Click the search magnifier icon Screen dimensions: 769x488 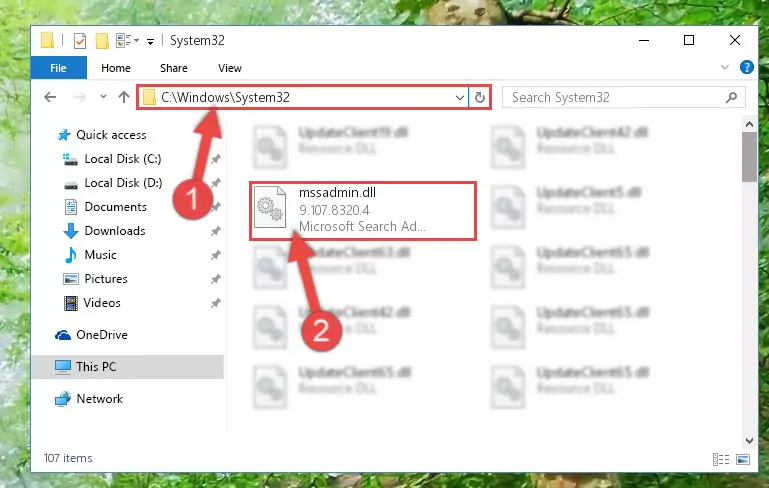coord(731,98)
